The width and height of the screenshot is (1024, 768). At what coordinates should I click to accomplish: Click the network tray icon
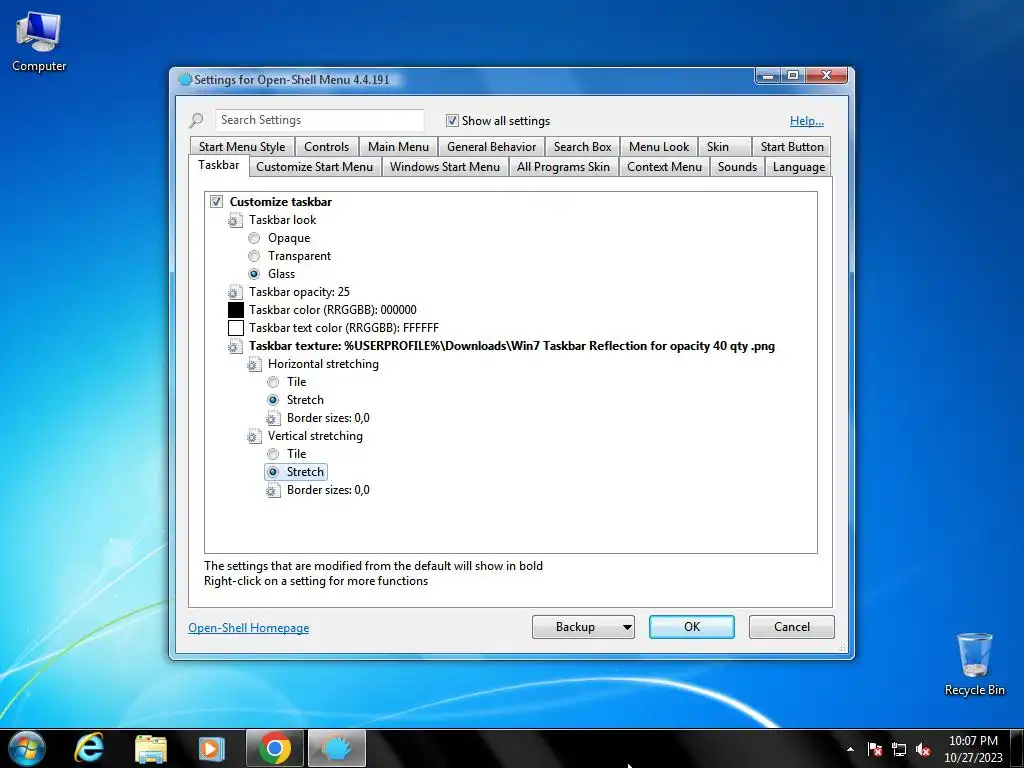point(899,750)
